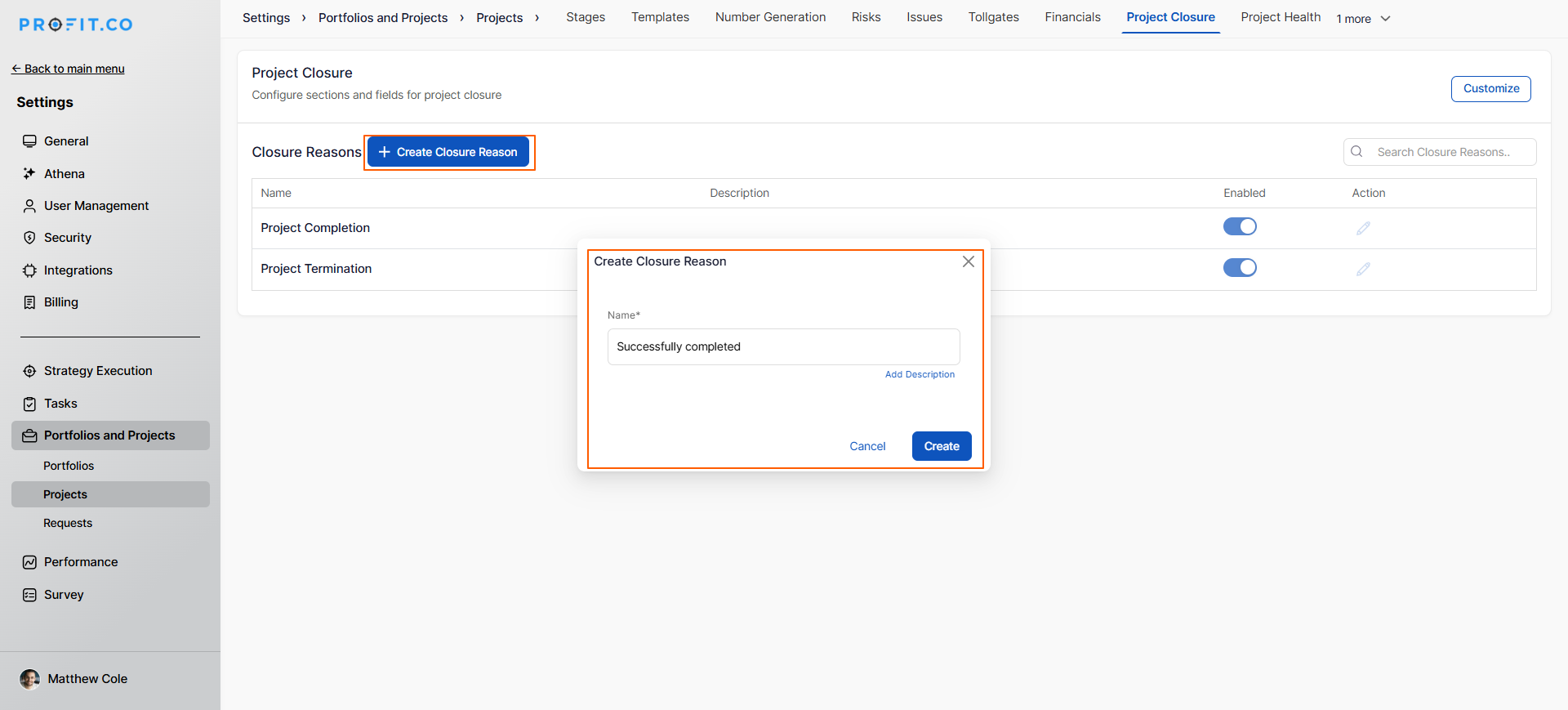Viewport: 1568px width, 710px height.
Task: Close the Create Closure Reason dialog
Action: point(968,261)
